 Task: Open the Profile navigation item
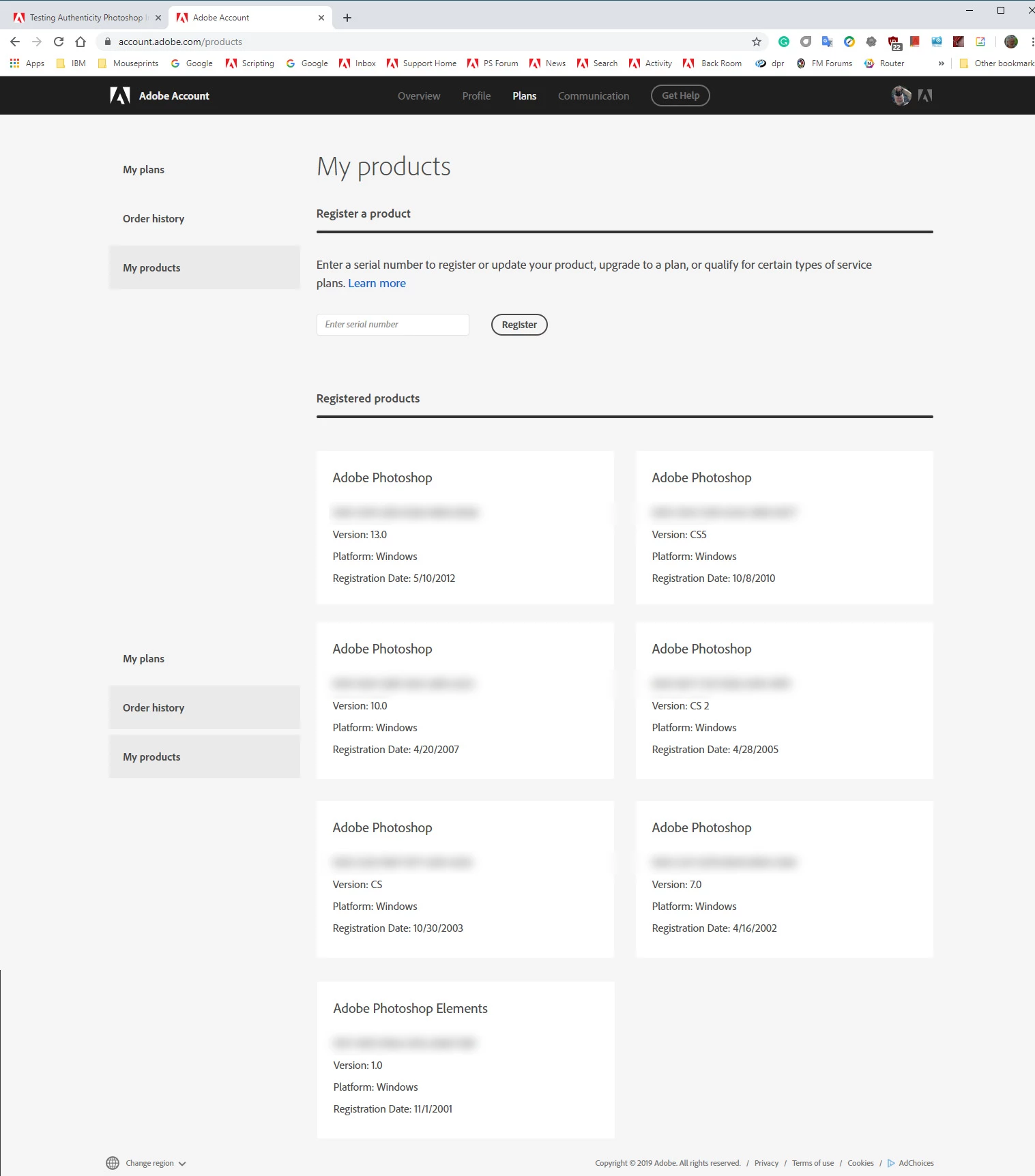pos(476,95)
